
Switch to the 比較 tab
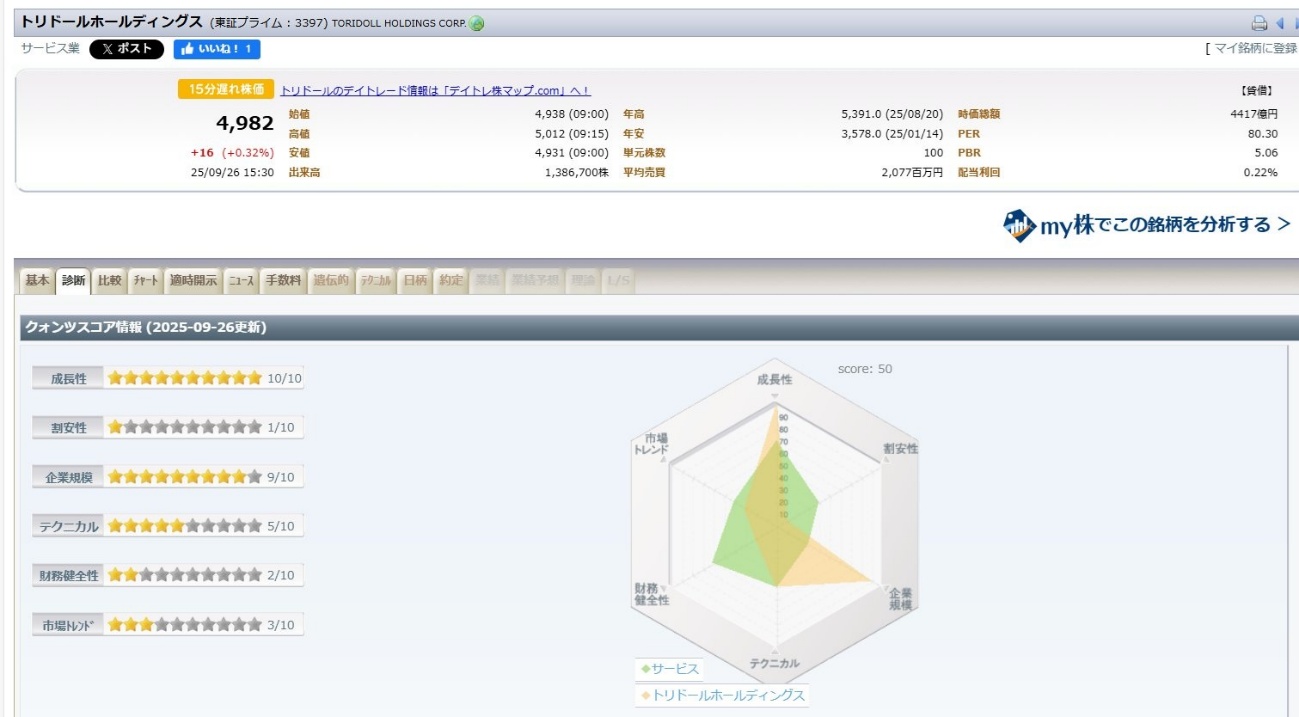pos(109,281)
